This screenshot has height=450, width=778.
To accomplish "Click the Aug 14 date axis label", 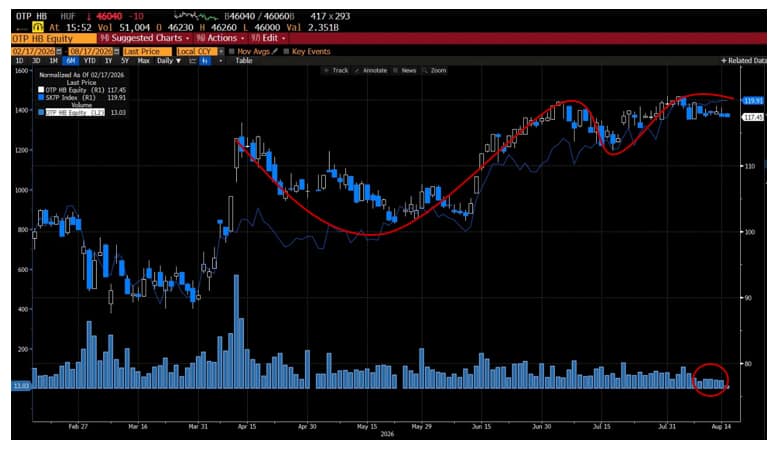I will point(721,427).
